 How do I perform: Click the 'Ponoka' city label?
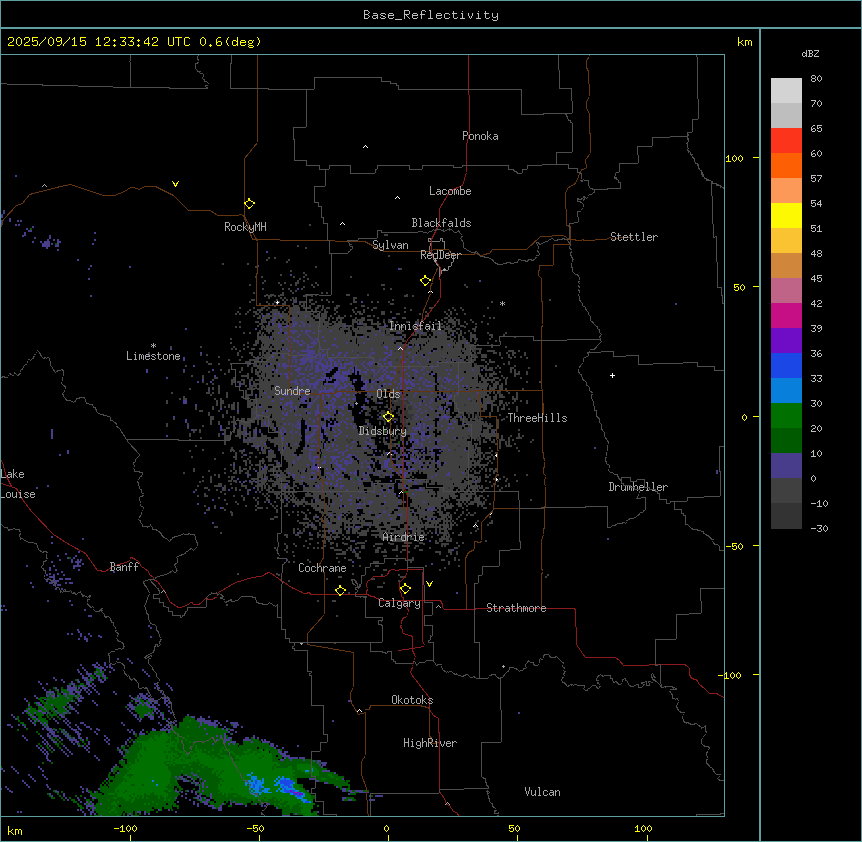pos(480,136)
